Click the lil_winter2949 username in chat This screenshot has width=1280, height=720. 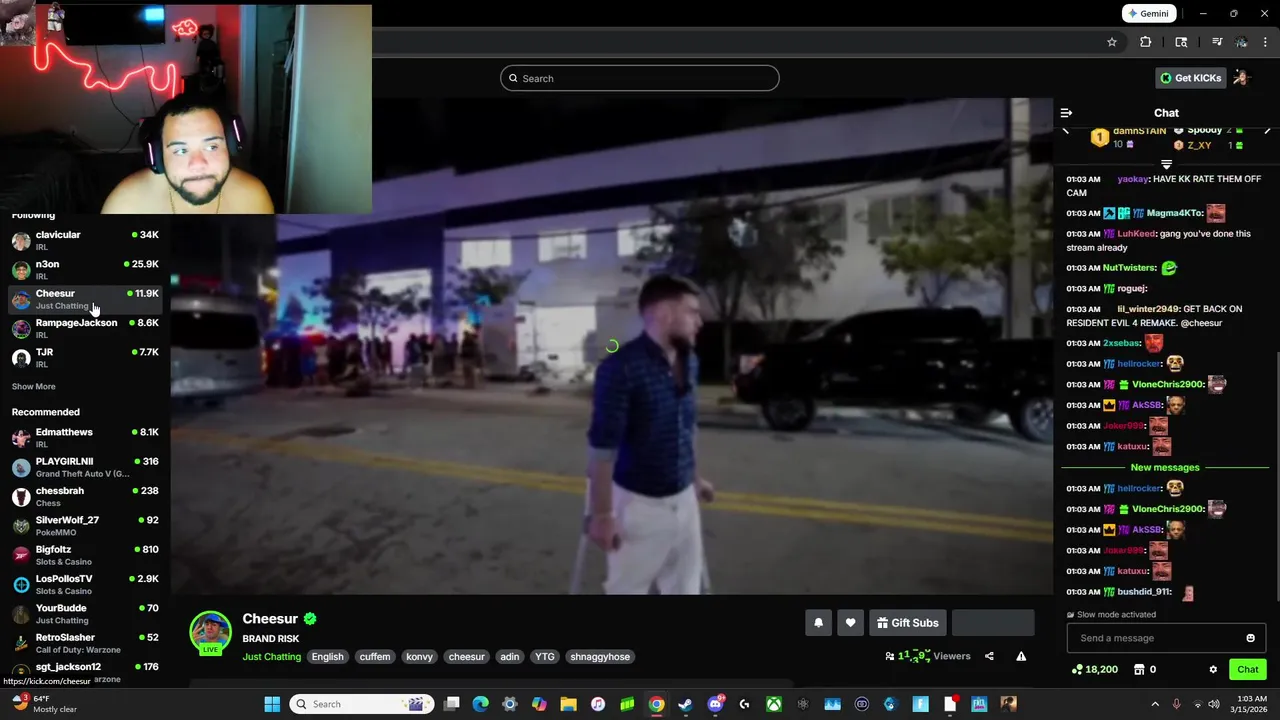pos(1148,309)
